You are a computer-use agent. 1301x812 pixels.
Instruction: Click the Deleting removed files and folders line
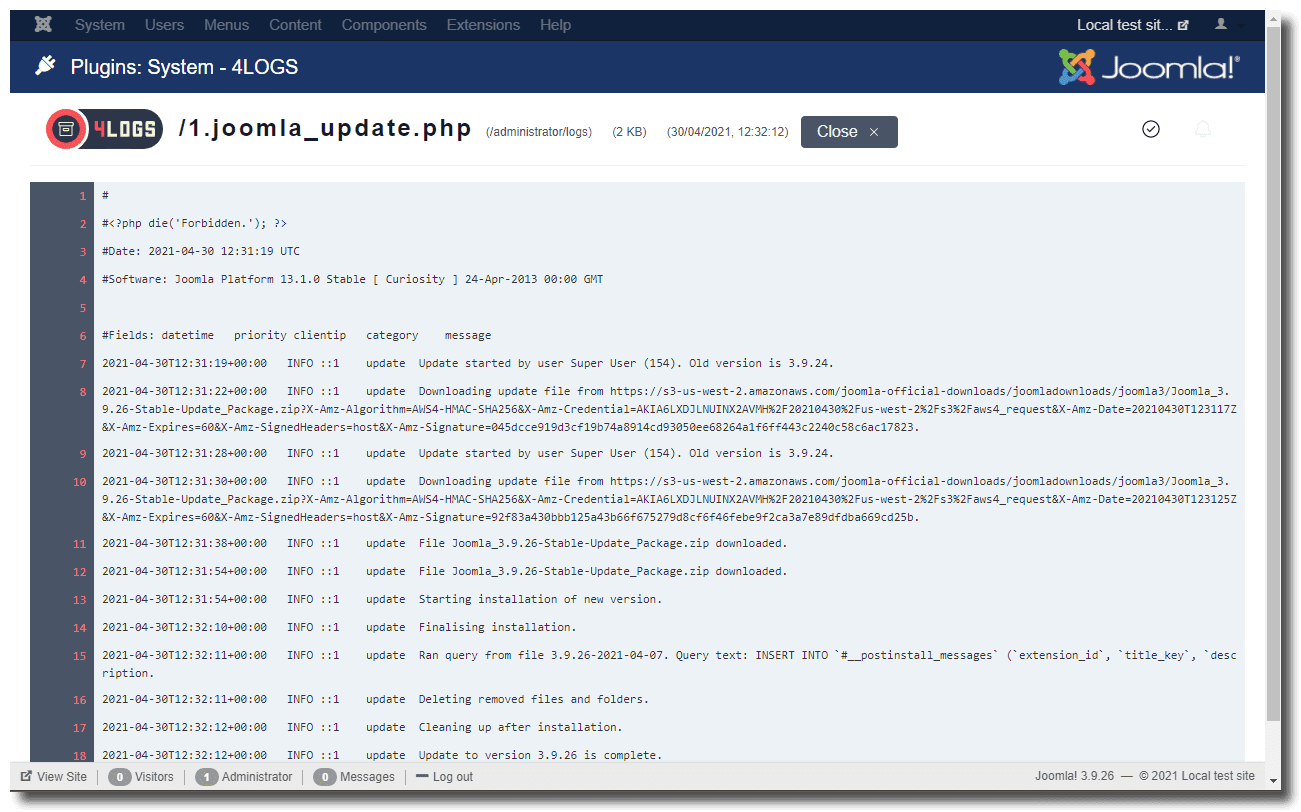[375, 699]
